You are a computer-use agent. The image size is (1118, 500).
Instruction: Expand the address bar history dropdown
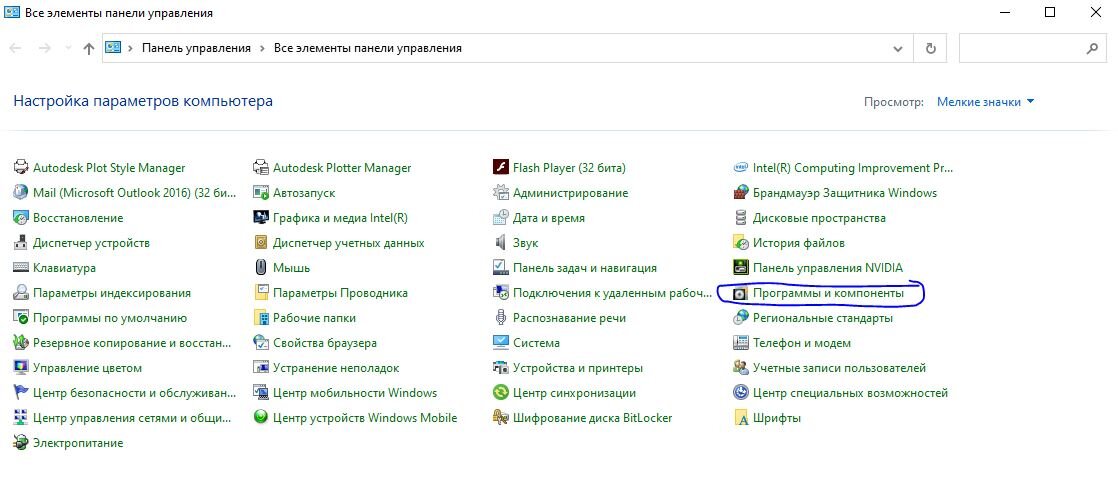(898, 49)
